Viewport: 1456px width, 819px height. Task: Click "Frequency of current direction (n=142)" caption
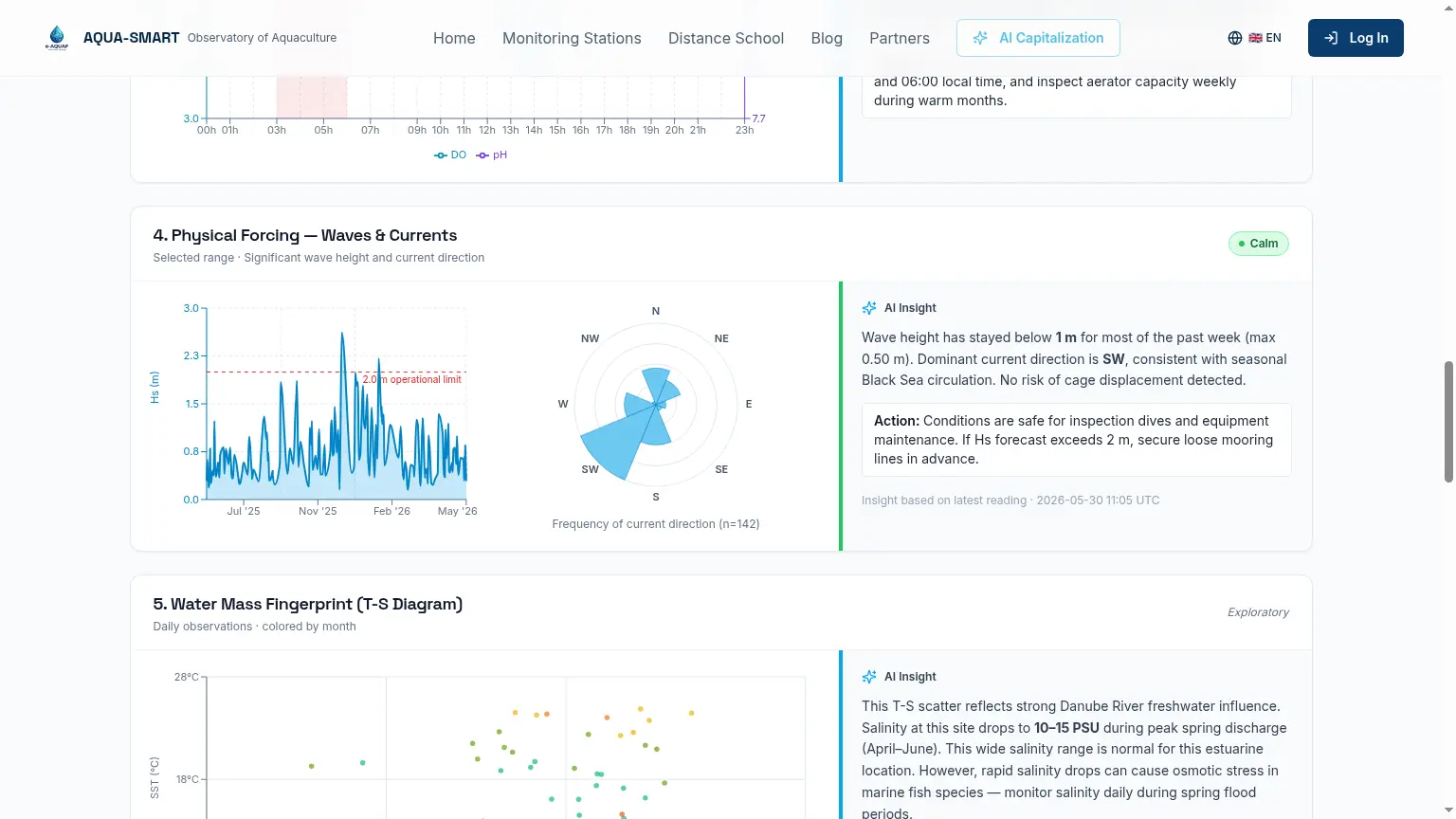pos(656,524)
